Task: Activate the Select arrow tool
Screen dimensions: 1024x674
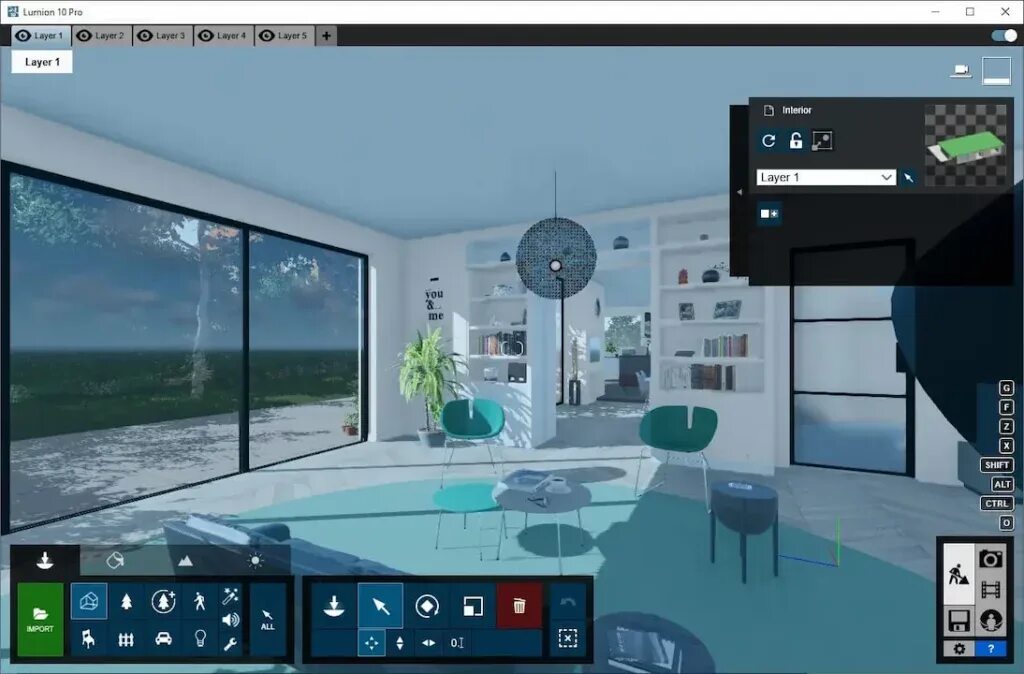Action: tap(381, 606)
